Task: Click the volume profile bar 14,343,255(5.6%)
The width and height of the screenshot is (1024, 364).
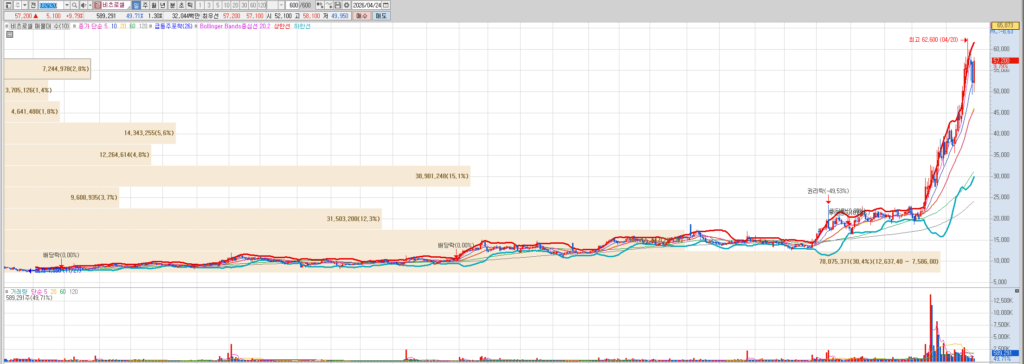Action: coord(89,133)
